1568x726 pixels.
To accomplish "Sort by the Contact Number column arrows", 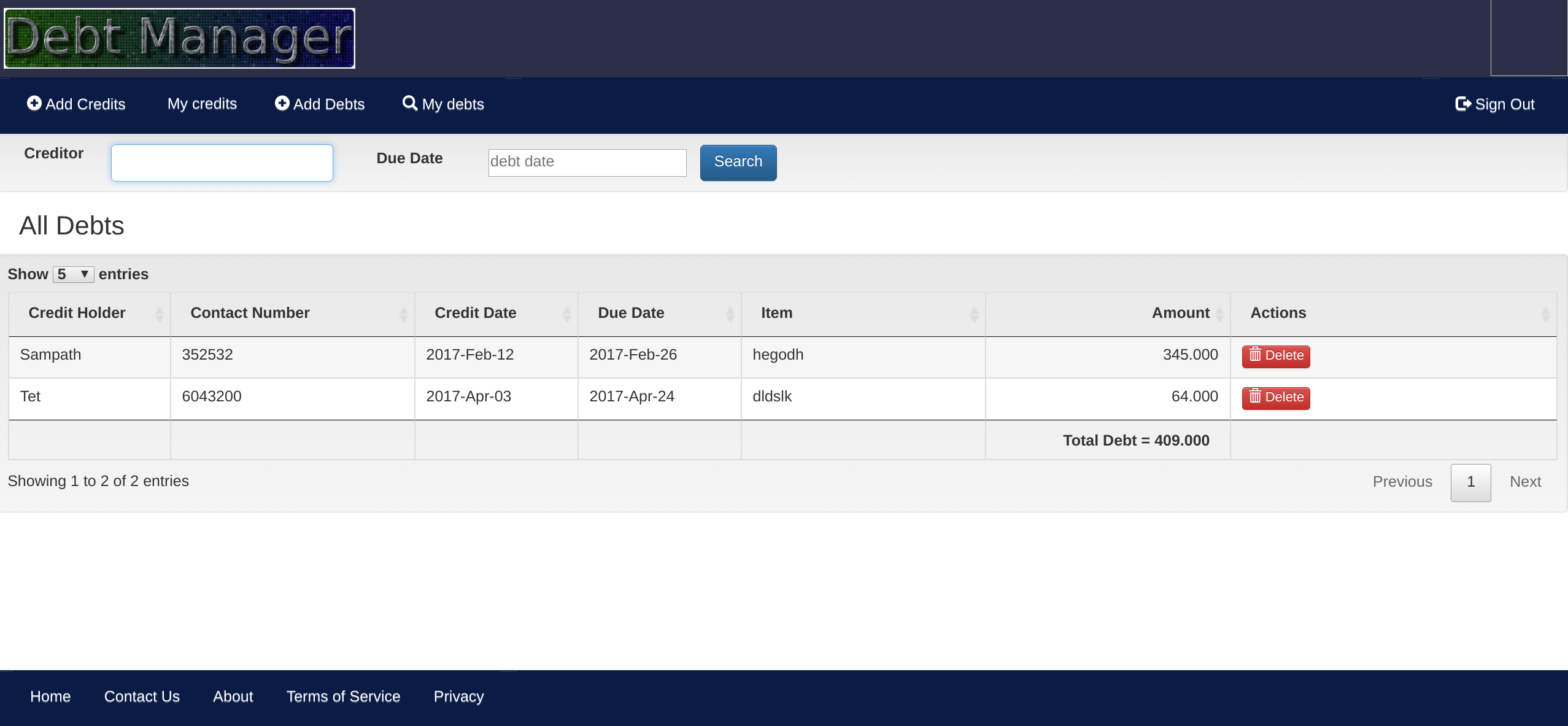I will (x=404, y=314).
